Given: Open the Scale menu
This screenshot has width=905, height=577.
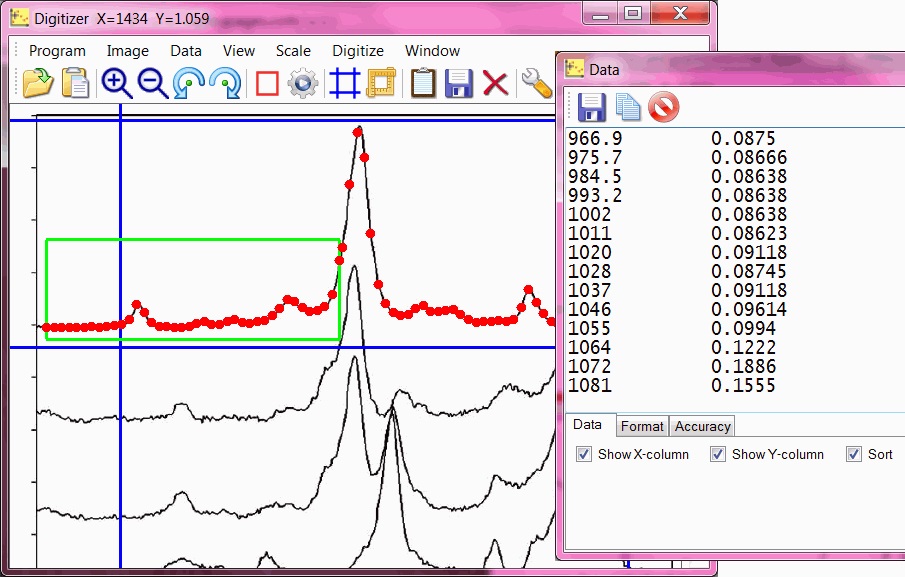Looking at the screenshot, I should click(x=293, y=50).
